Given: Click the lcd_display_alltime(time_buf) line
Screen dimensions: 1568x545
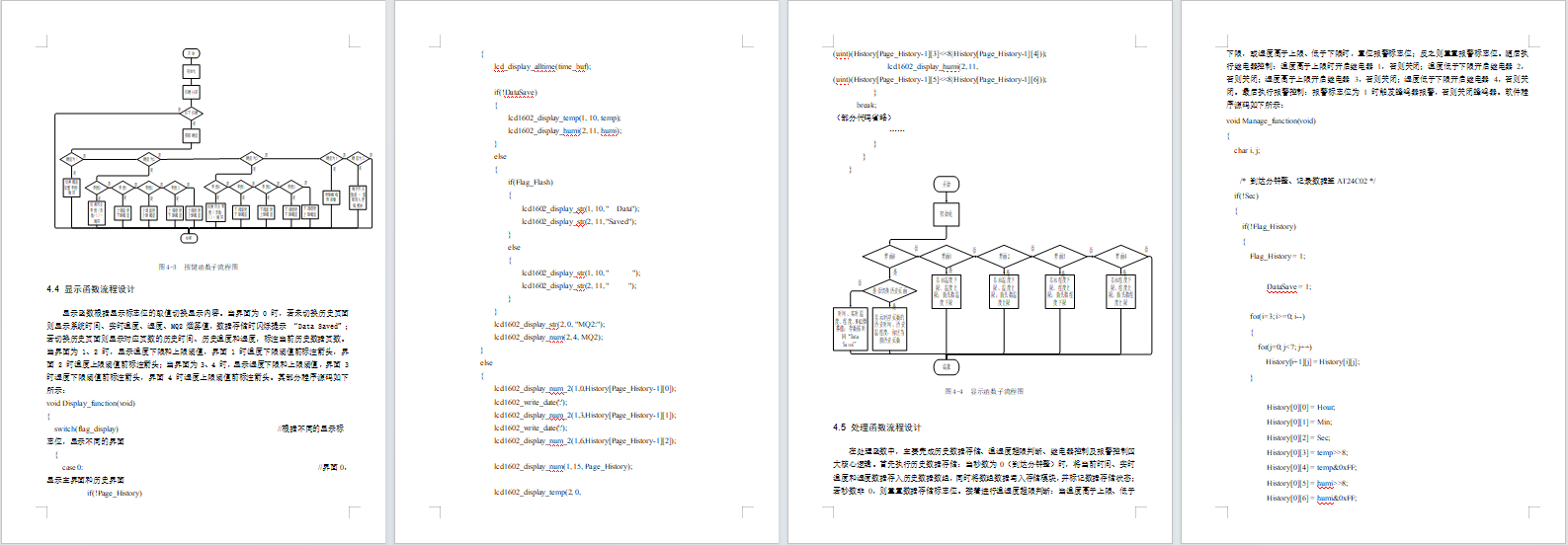Looking at the screenshot, I should point(542,66).
